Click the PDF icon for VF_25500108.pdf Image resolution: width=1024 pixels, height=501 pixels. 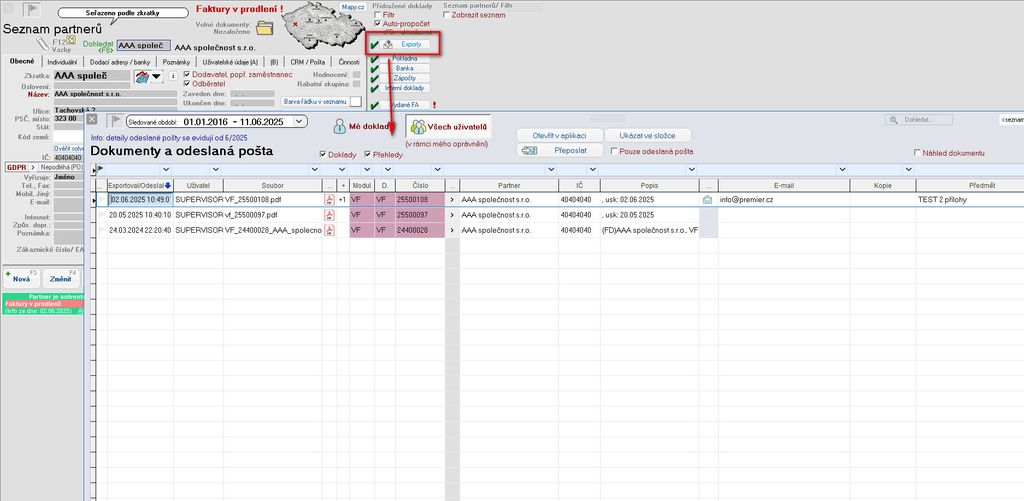click(329, 200)
